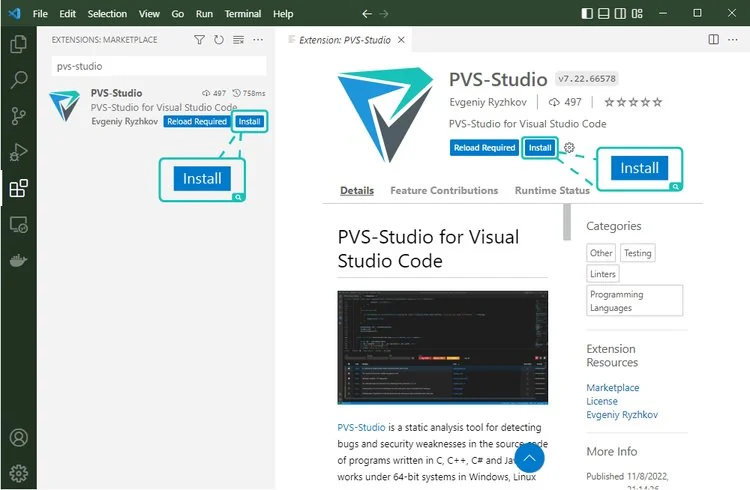
Task: Open the Search view in activity bar
Action: 18,79
